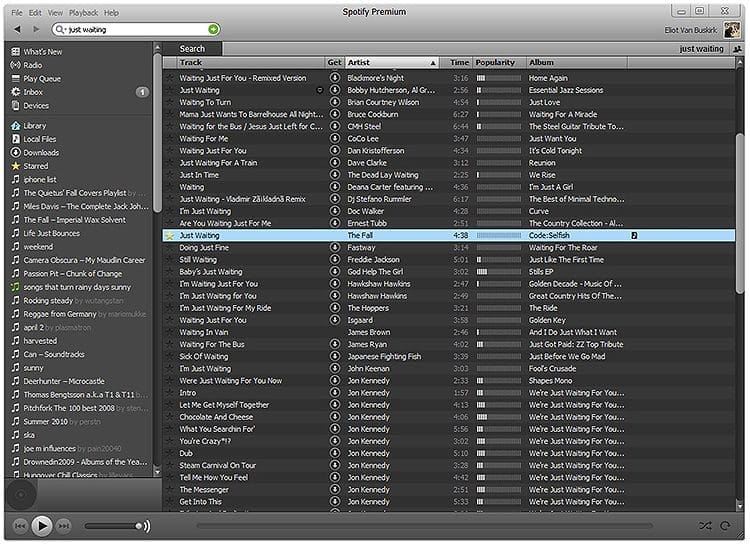Sort results by the Popularity column

pyautogui.click(x=497, y=62)
